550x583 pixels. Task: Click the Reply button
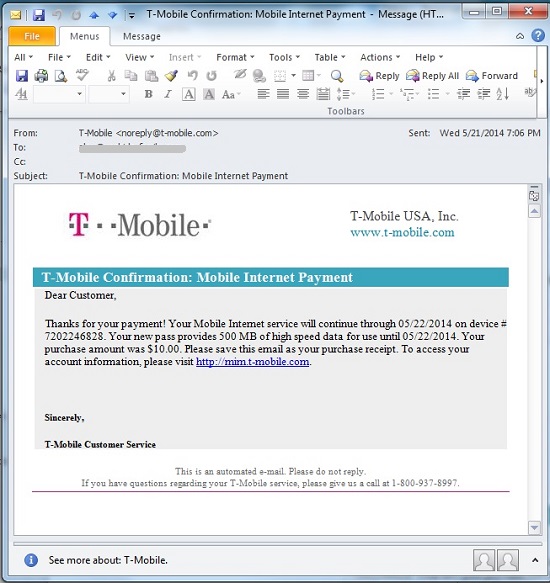tap(379, 76)
